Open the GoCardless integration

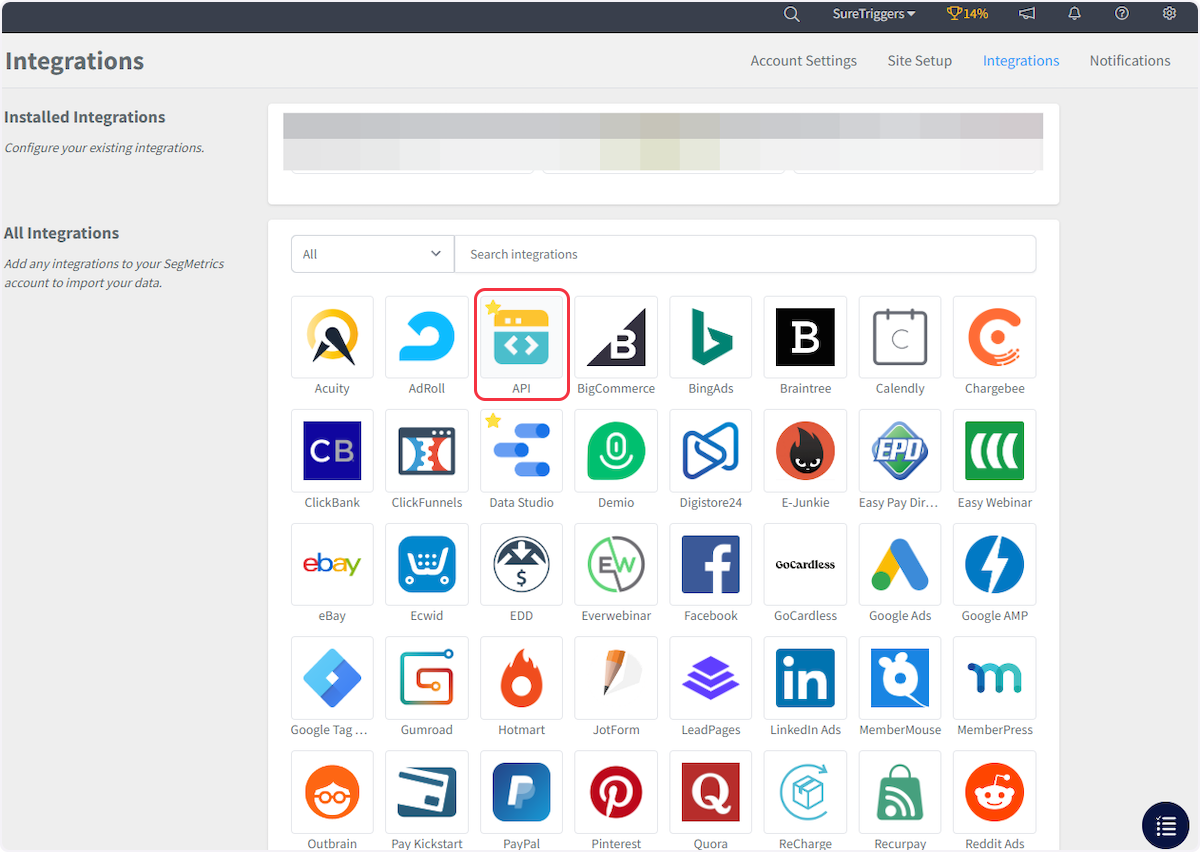pos(805,565)
